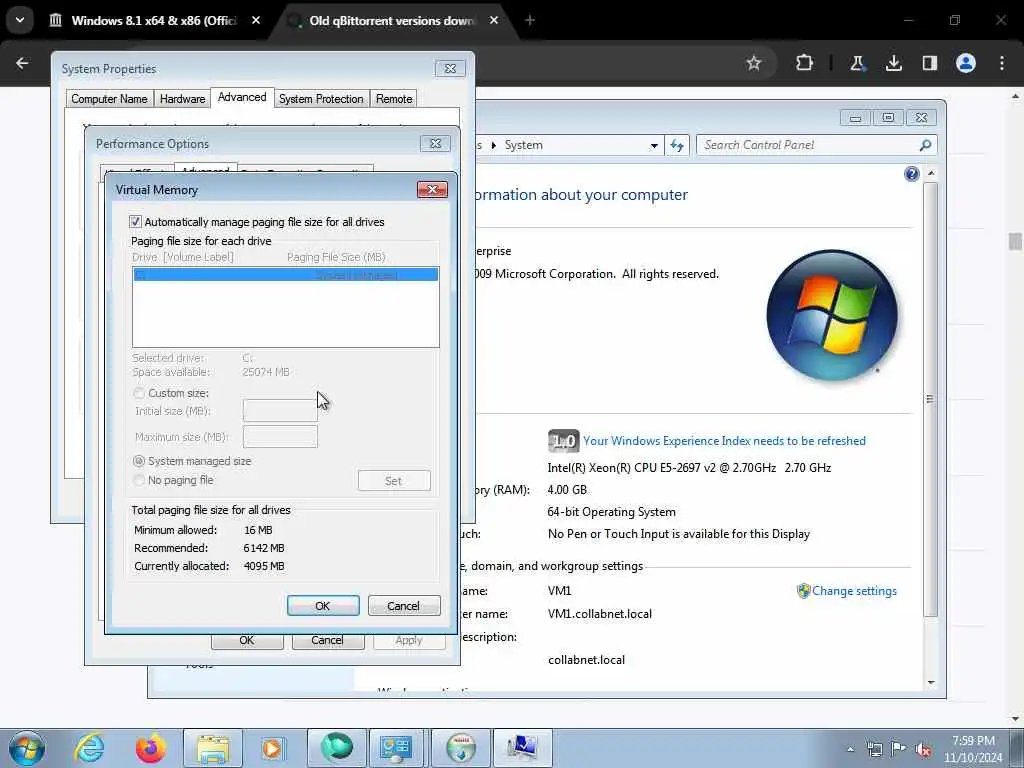Select the System managed size radio button
The width and height of the screenshot is (1024, 768).
[138, 461]
